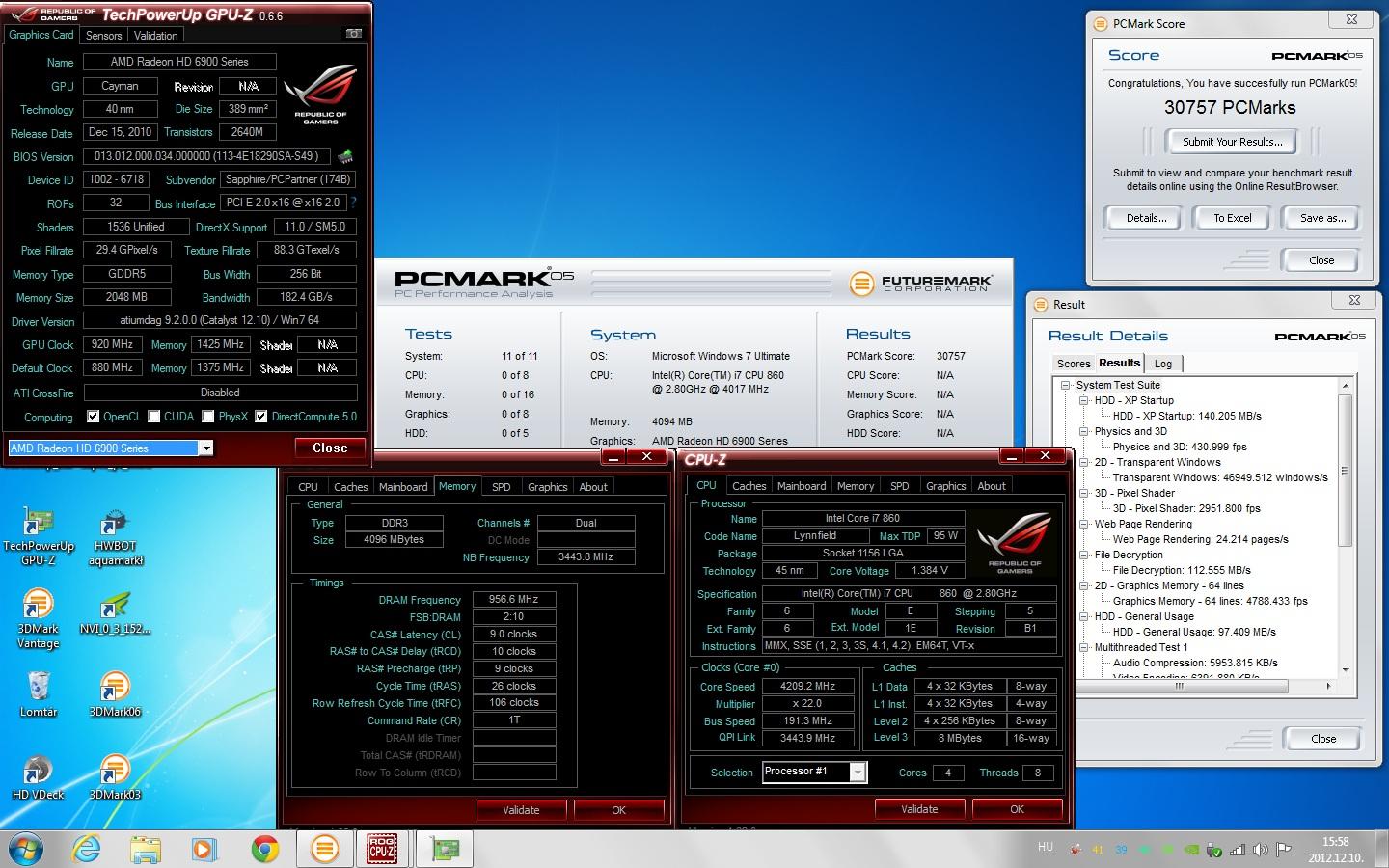This screenshot has height=868, width=1389.
Task: Collapse the 2D - Transparent Windows node
Action: tap(1084, 462)
